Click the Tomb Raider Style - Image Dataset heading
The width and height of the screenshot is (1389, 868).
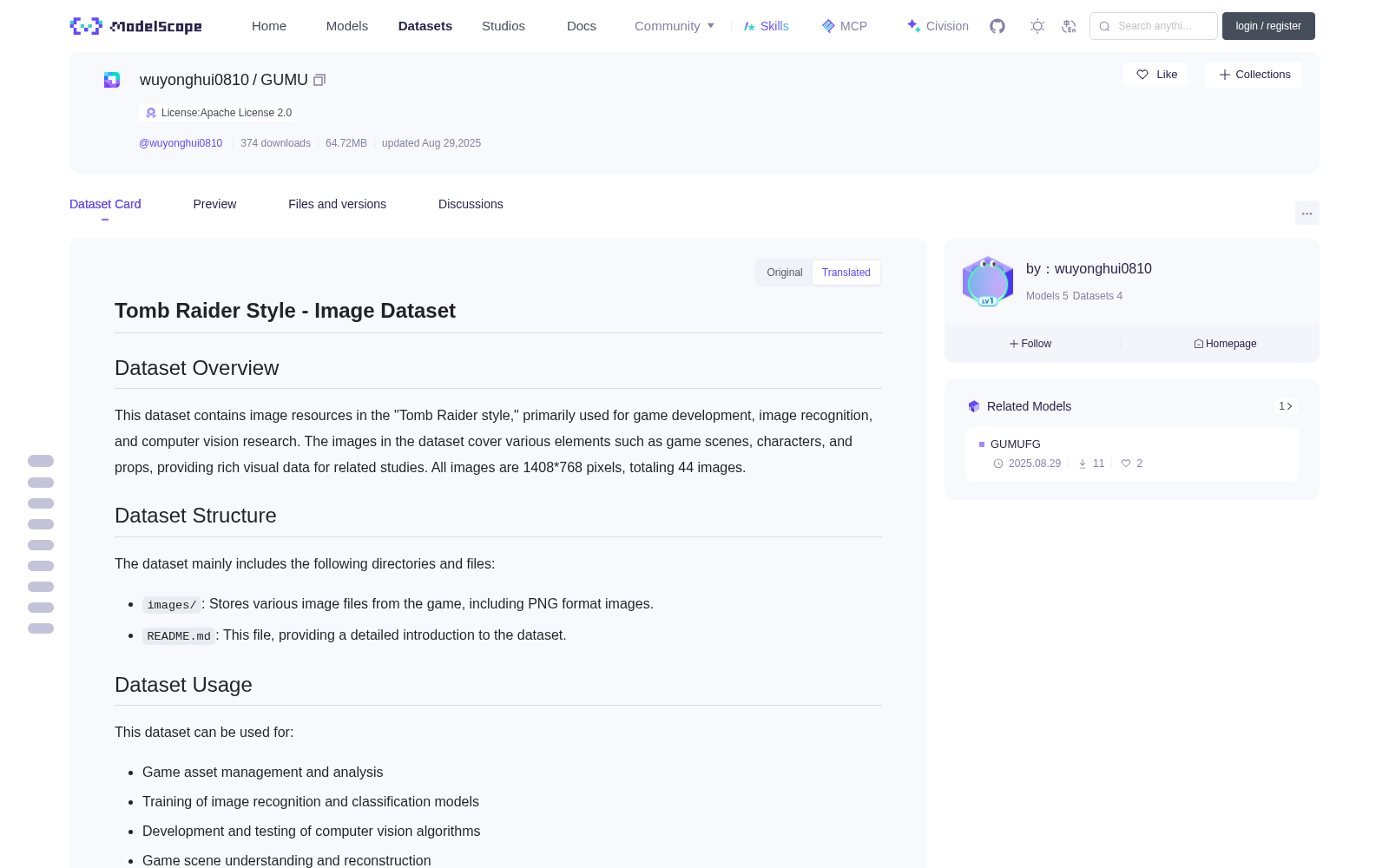(285, 311)
